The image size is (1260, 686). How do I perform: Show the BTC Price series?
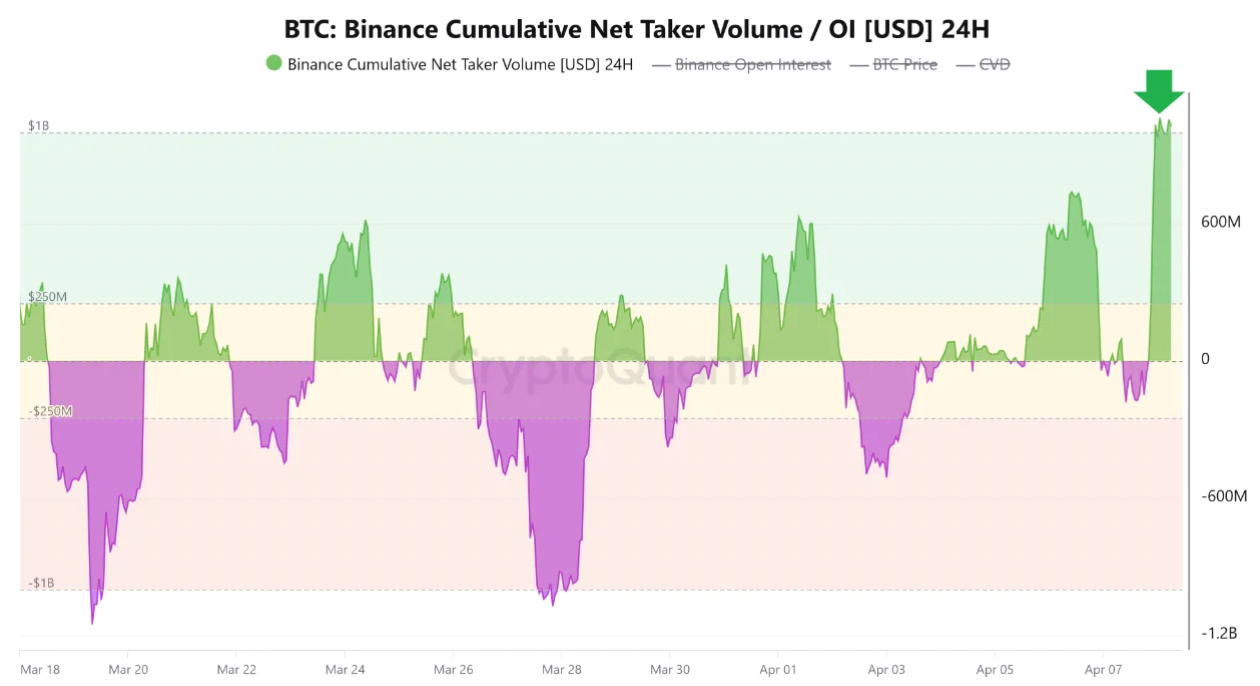click(x=905, y=65)
